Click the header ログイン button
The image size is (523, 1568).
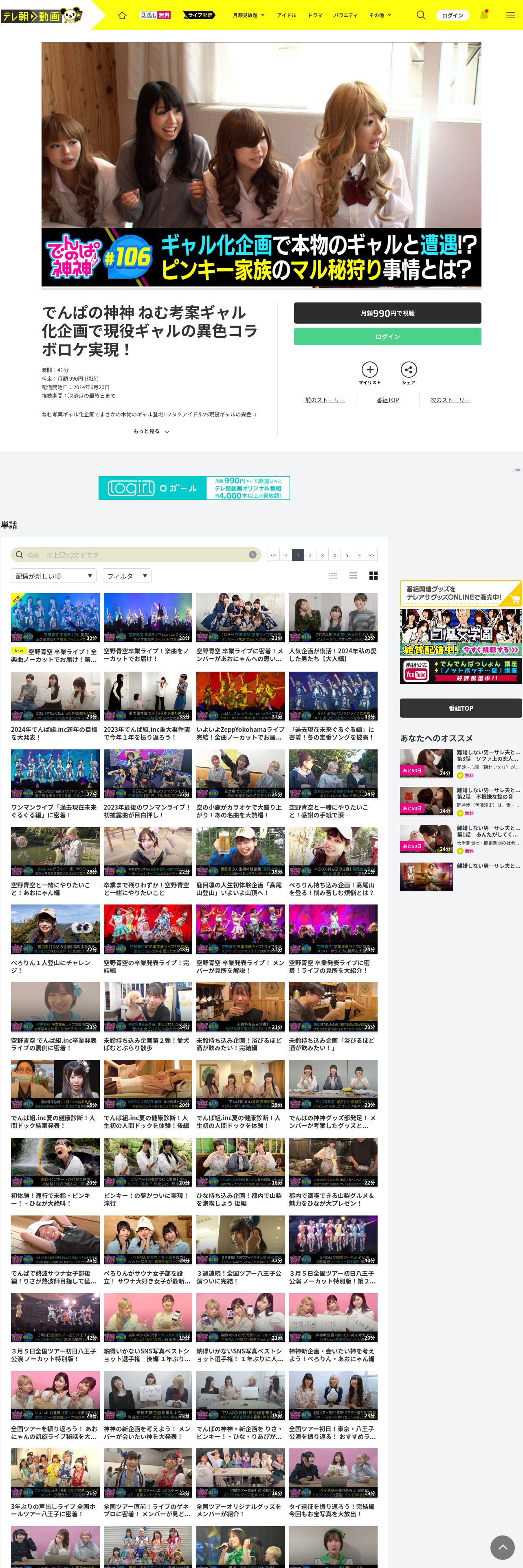453,15
